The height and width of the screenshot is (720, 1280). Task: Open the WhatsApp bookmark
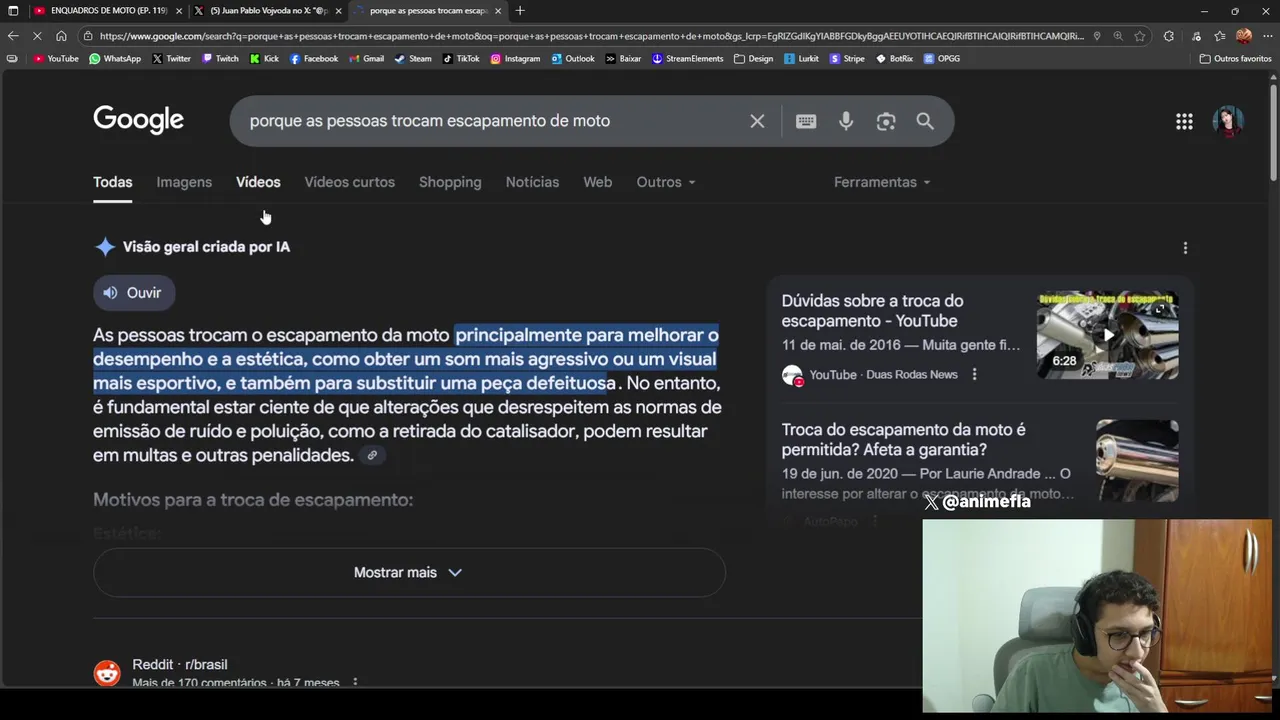[115, 59]
